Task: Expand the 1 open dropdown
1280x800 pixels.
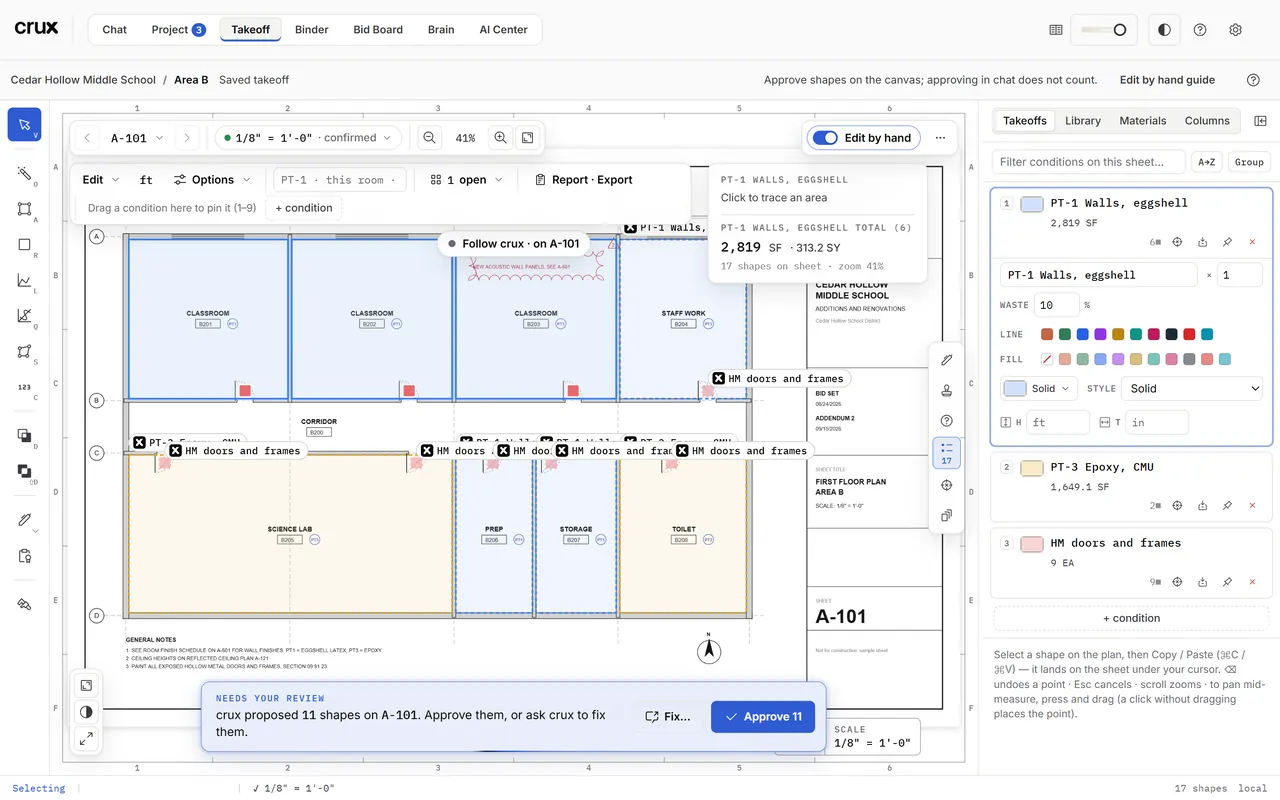Action: [x=467, y=180]
